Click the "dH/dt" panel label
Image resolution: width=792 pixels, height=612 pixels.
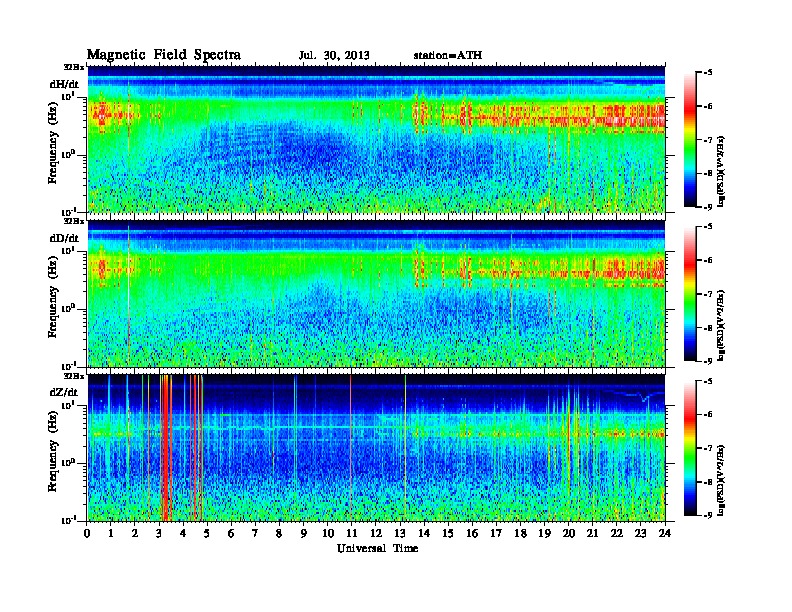[64, 84]
